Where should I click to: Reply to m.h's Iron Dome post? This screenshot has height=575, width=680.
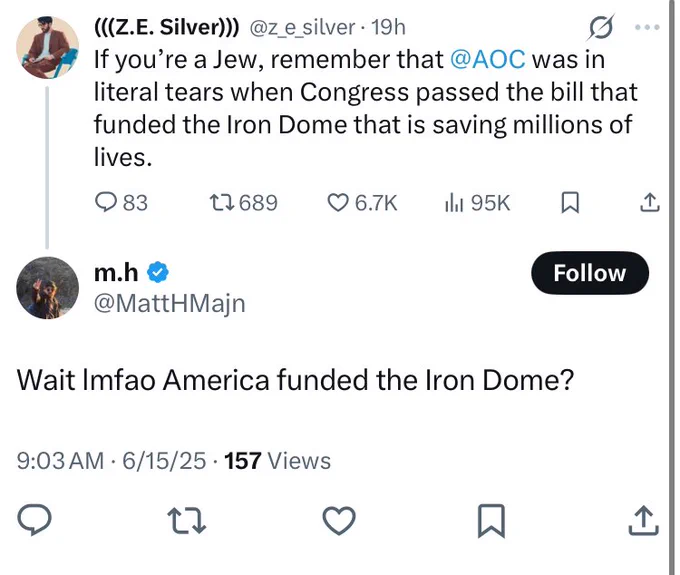(34, 519)
